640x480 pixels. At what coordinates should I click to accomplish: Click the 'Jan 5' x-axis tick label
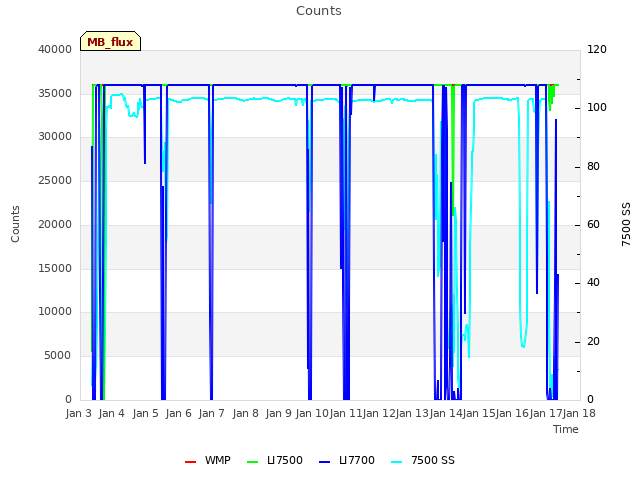click(x=145, y=413)
